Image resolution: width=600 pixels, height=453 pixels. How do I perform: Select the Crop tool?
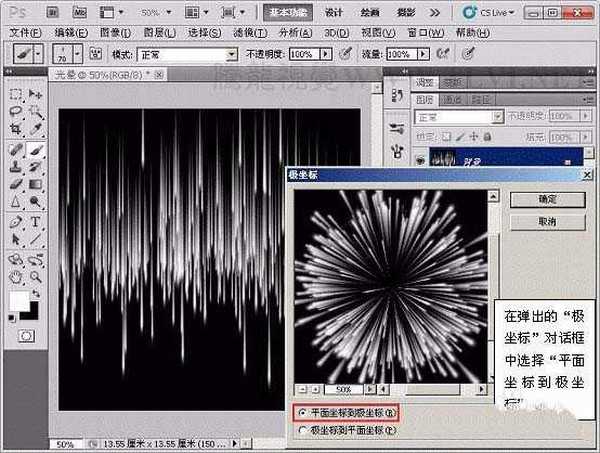pos(16,129)
